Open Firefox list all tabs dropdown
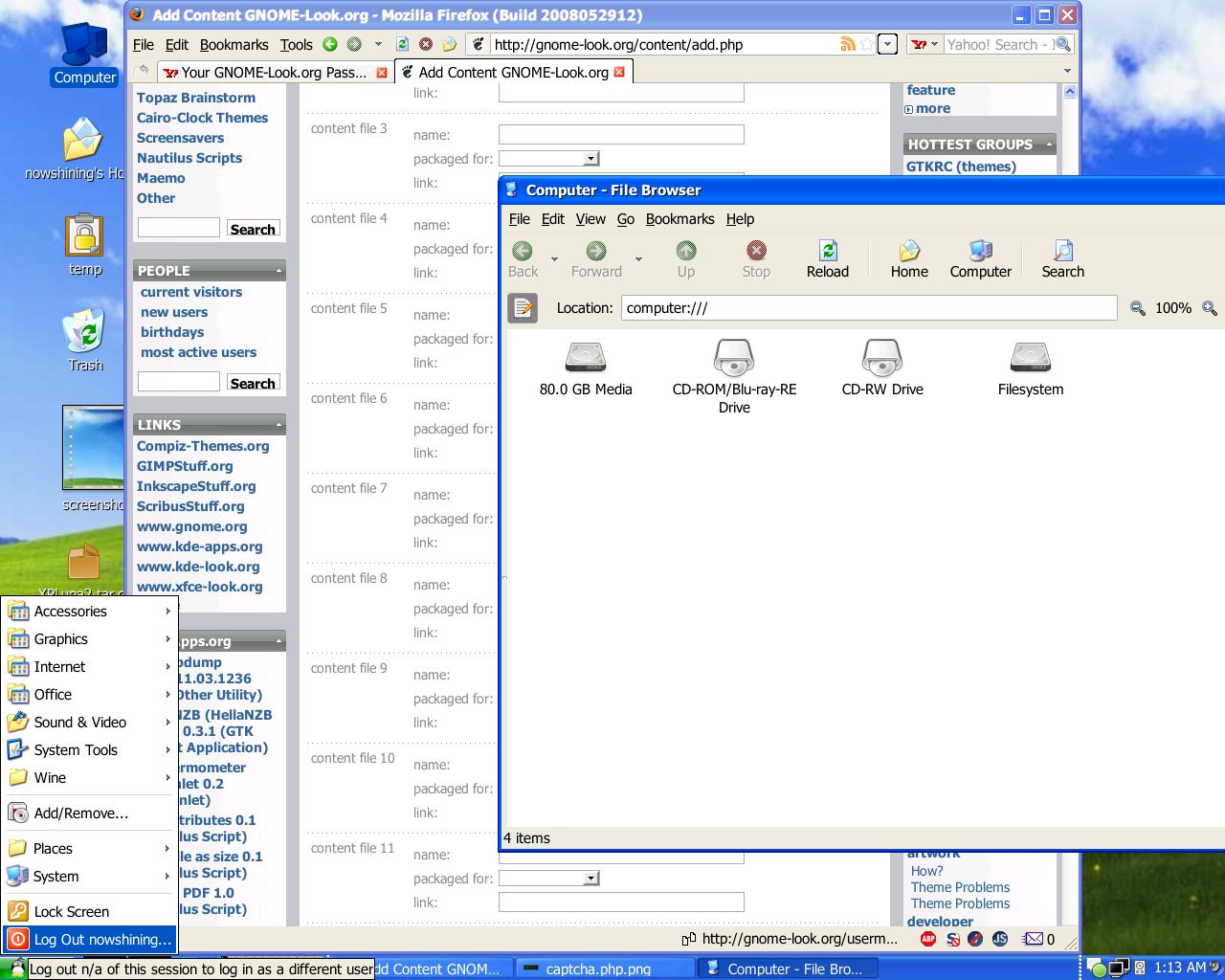Screen dimensions: 1225x980 tap(1067, 71)
